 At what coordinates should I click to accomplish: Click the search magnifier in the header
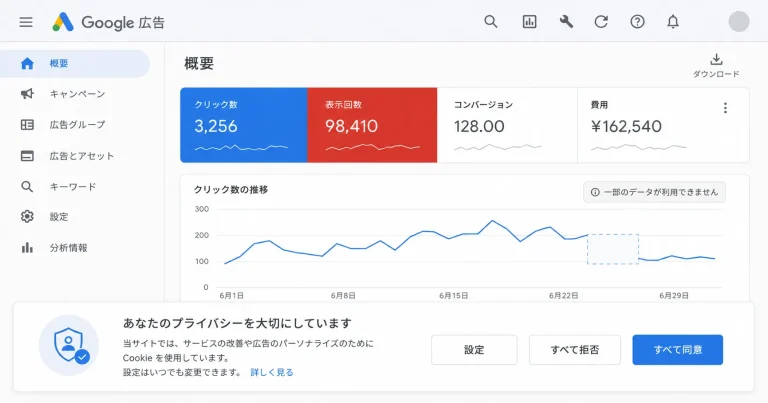[491, 22]
